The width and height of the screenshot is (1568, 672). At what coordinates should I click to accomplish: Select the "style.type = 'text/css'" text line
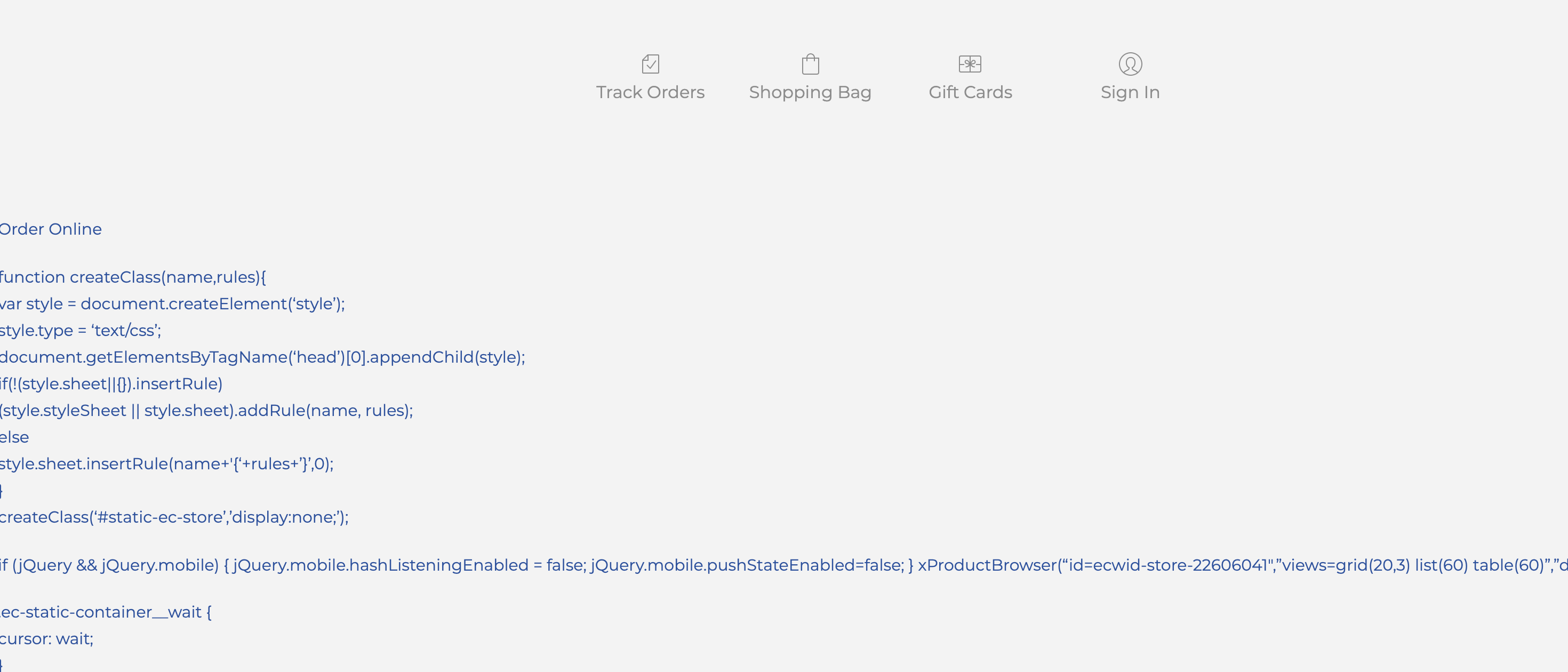81,331
